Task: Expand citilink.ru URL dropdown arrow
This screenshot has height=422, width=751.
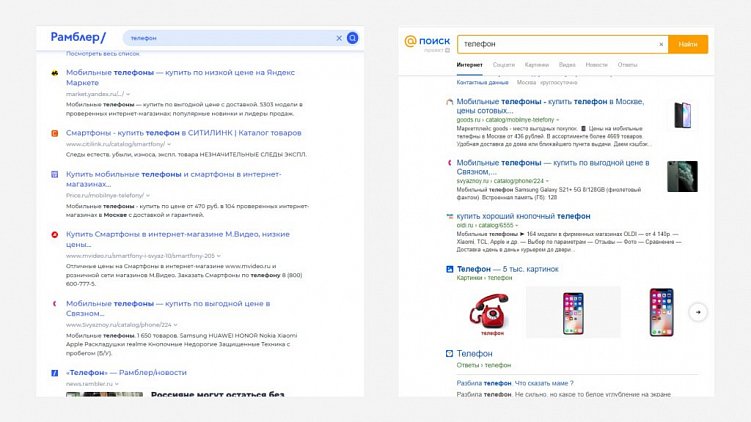Action: click(x=169, y=144)
